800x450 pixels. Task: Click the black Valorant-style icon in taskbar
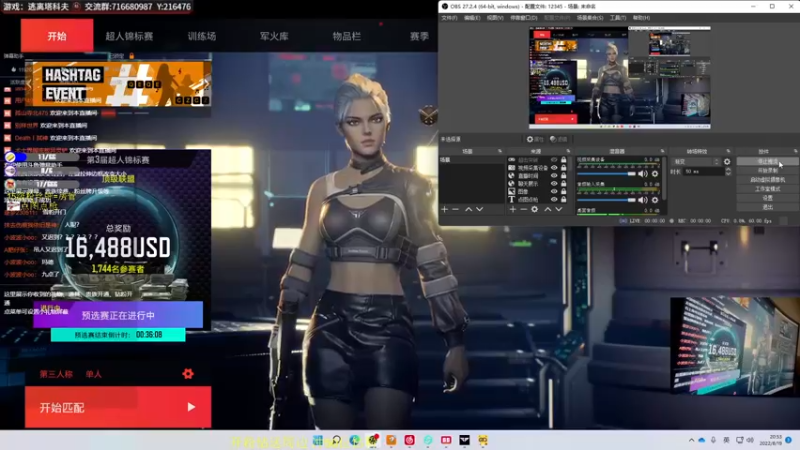[464, 440]
